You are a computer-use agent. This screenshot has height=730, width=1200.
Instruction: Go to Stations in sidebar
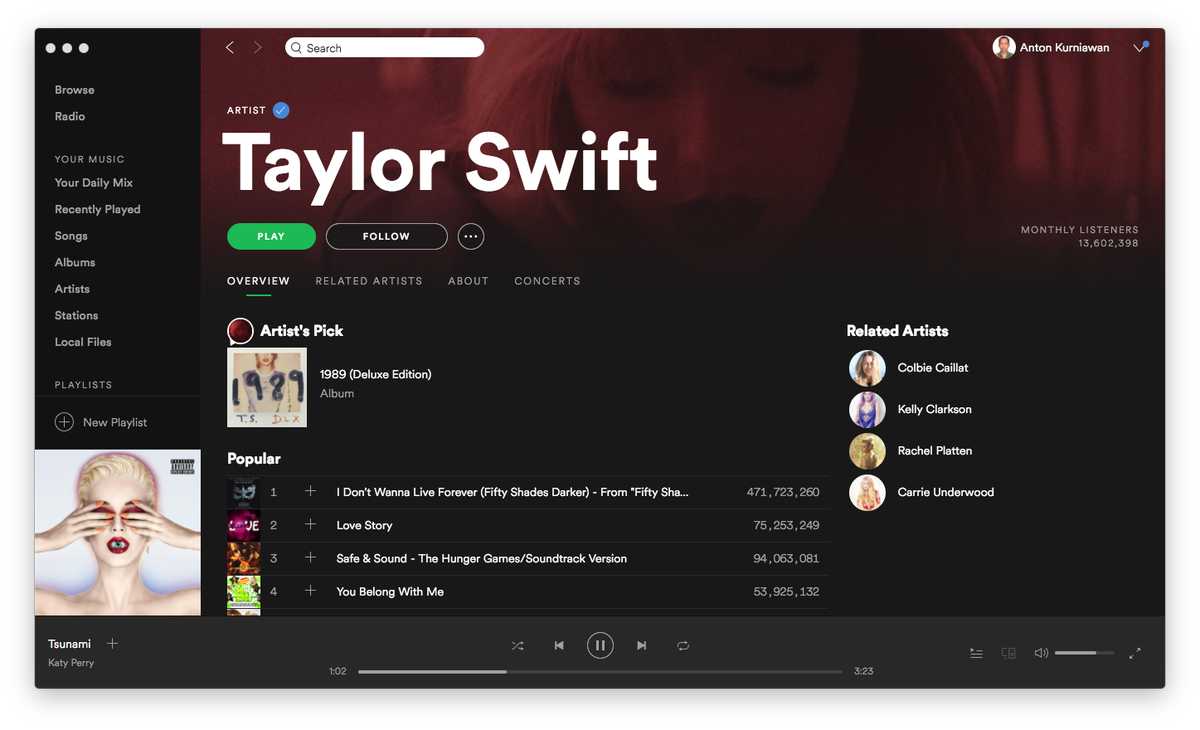tap(76, 315)
